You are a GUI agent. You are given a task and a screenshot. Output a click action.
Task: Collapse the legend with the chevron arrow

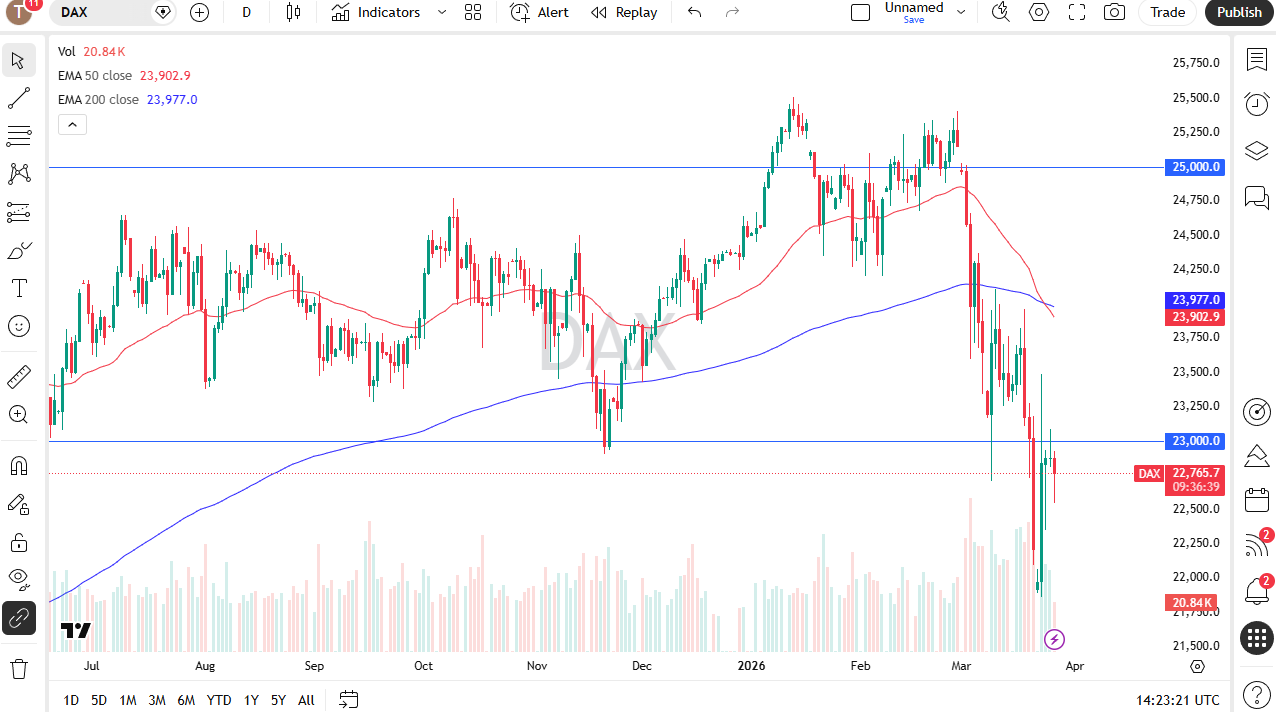(71, 124)
